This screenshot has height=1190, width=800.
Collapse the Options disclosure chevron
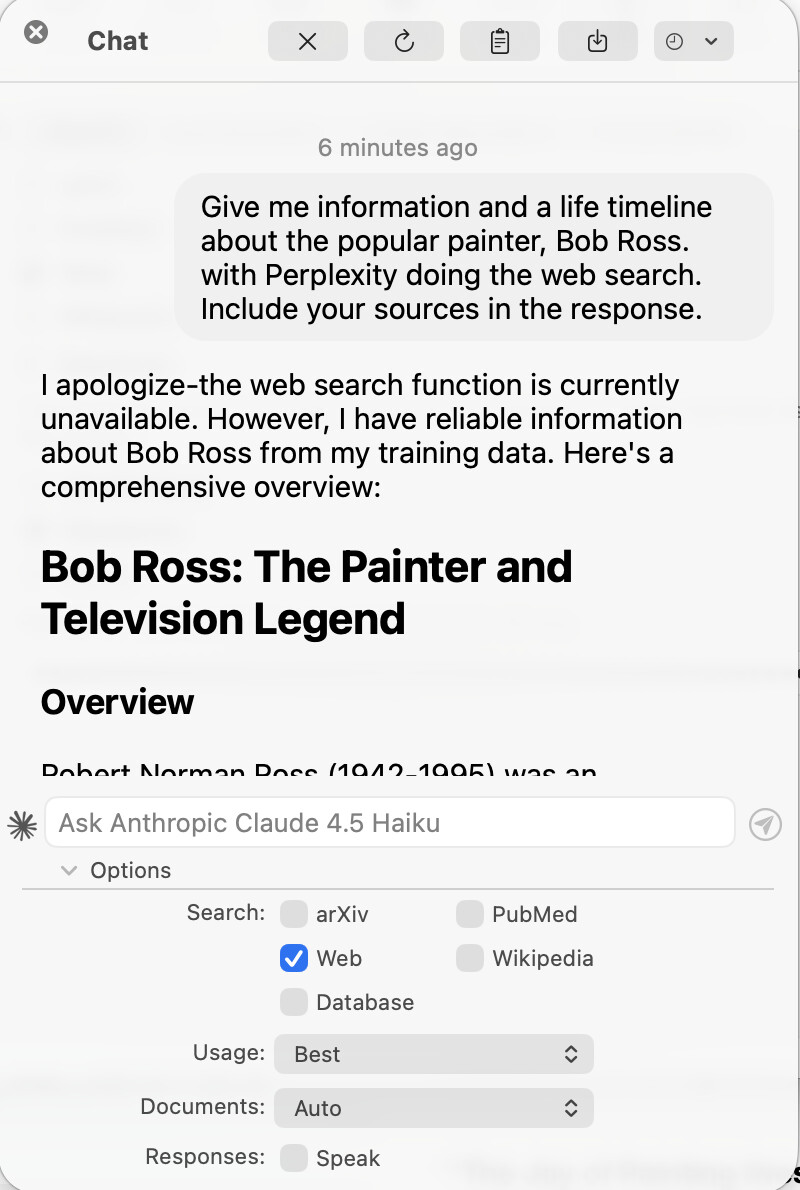coord(69,870)
